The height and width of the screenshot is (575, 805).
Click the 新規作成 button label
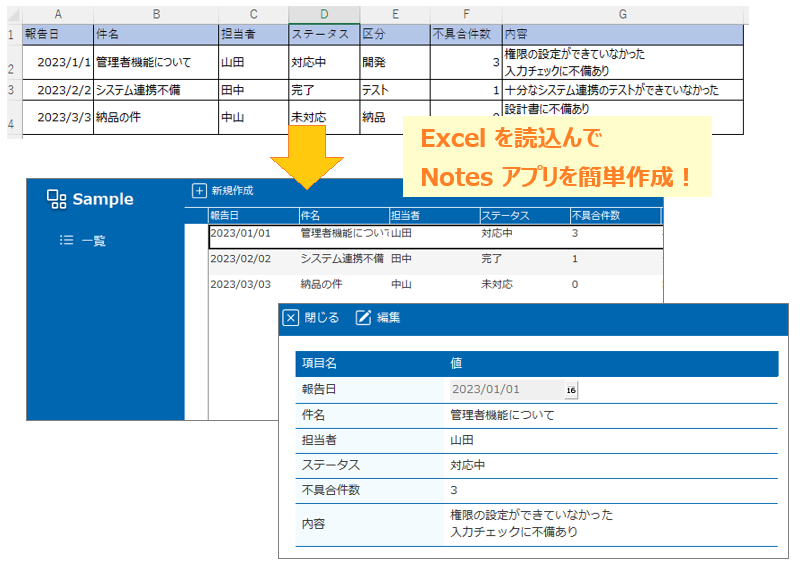point(233,190)
